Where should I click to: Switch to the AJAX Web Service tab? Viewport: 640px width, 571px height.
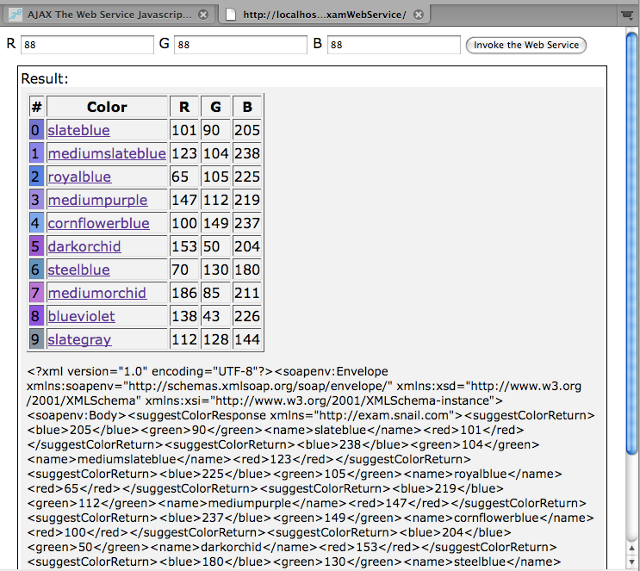click(x=108, y=15)
